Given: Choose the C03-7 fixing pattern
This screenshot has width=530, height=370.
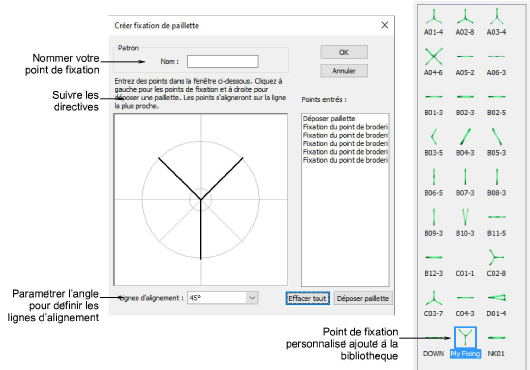Looking at the screenshot, I should (x=433, y=303).
